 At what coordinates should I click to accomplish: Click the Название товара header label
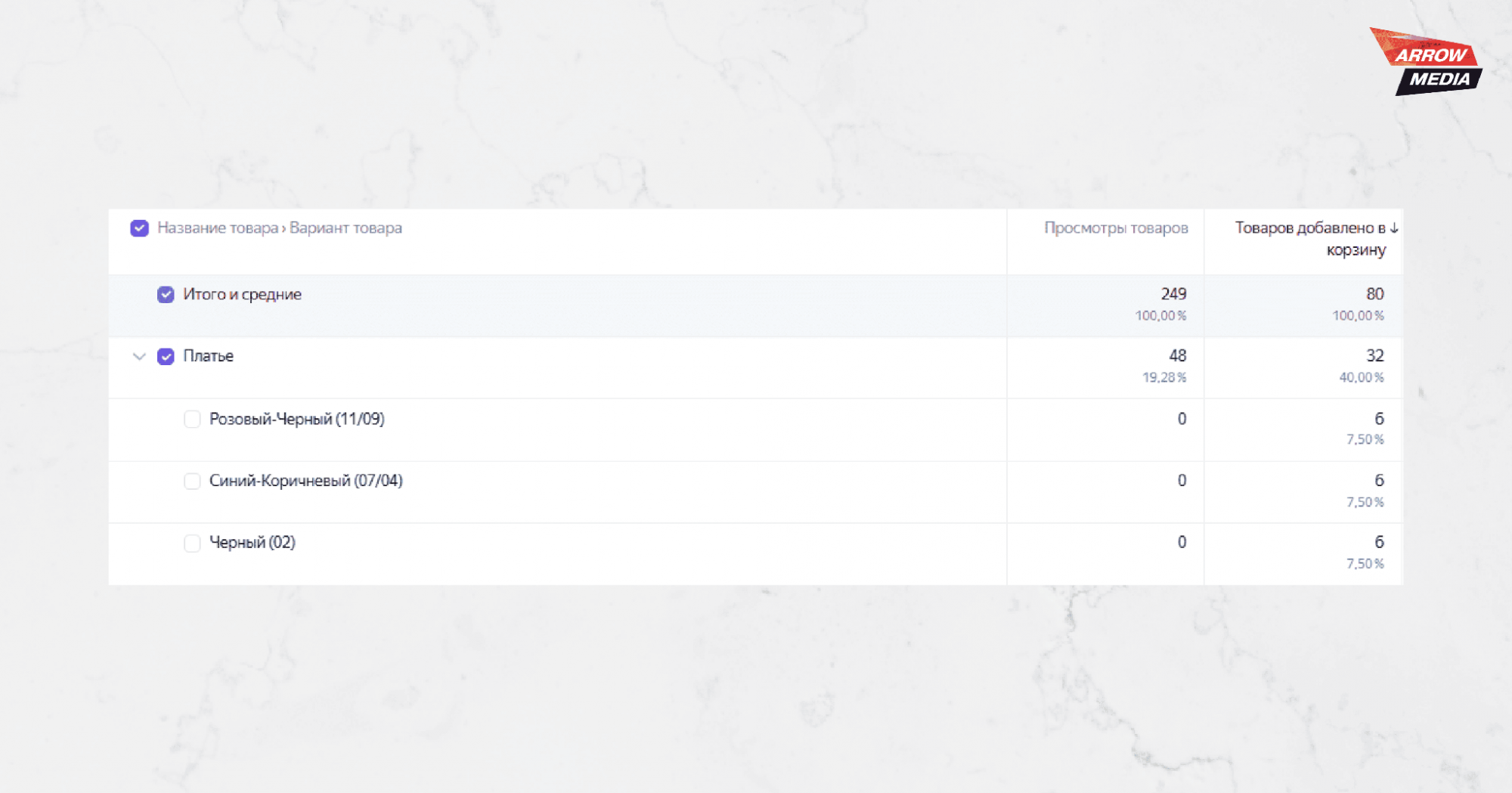click(x=218, y=228)
